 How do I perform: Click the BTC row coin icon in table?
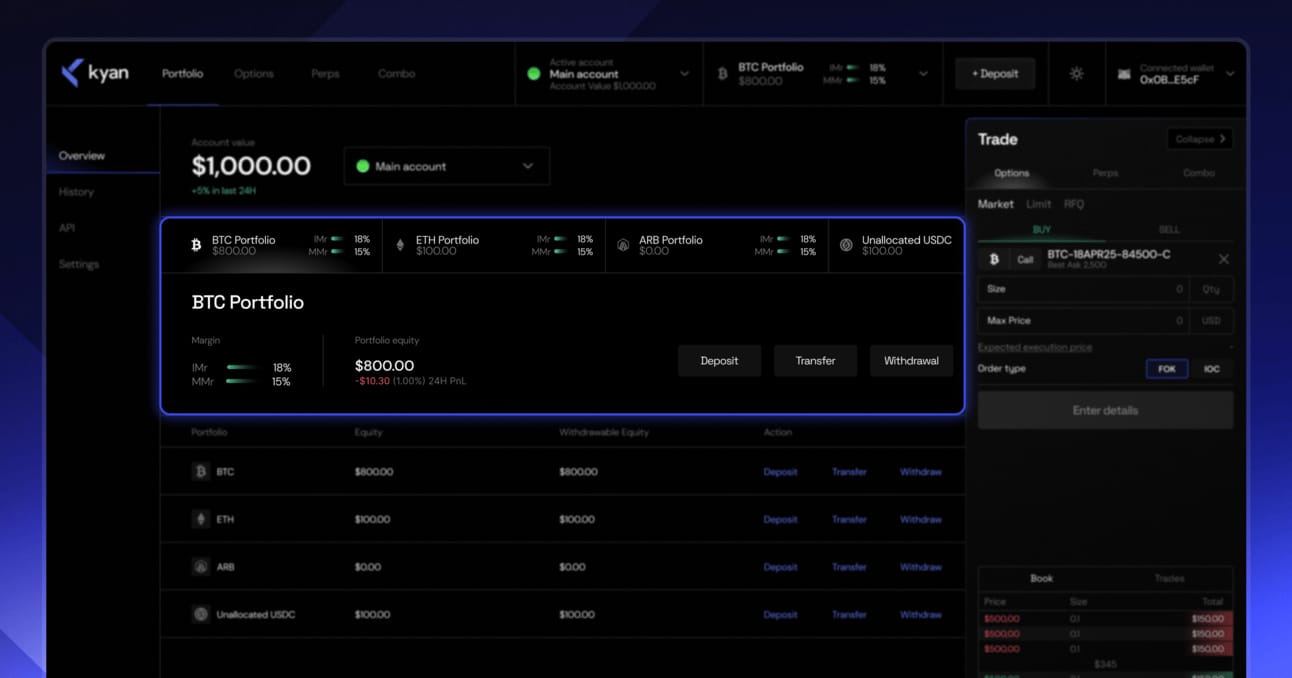(200, 471)
